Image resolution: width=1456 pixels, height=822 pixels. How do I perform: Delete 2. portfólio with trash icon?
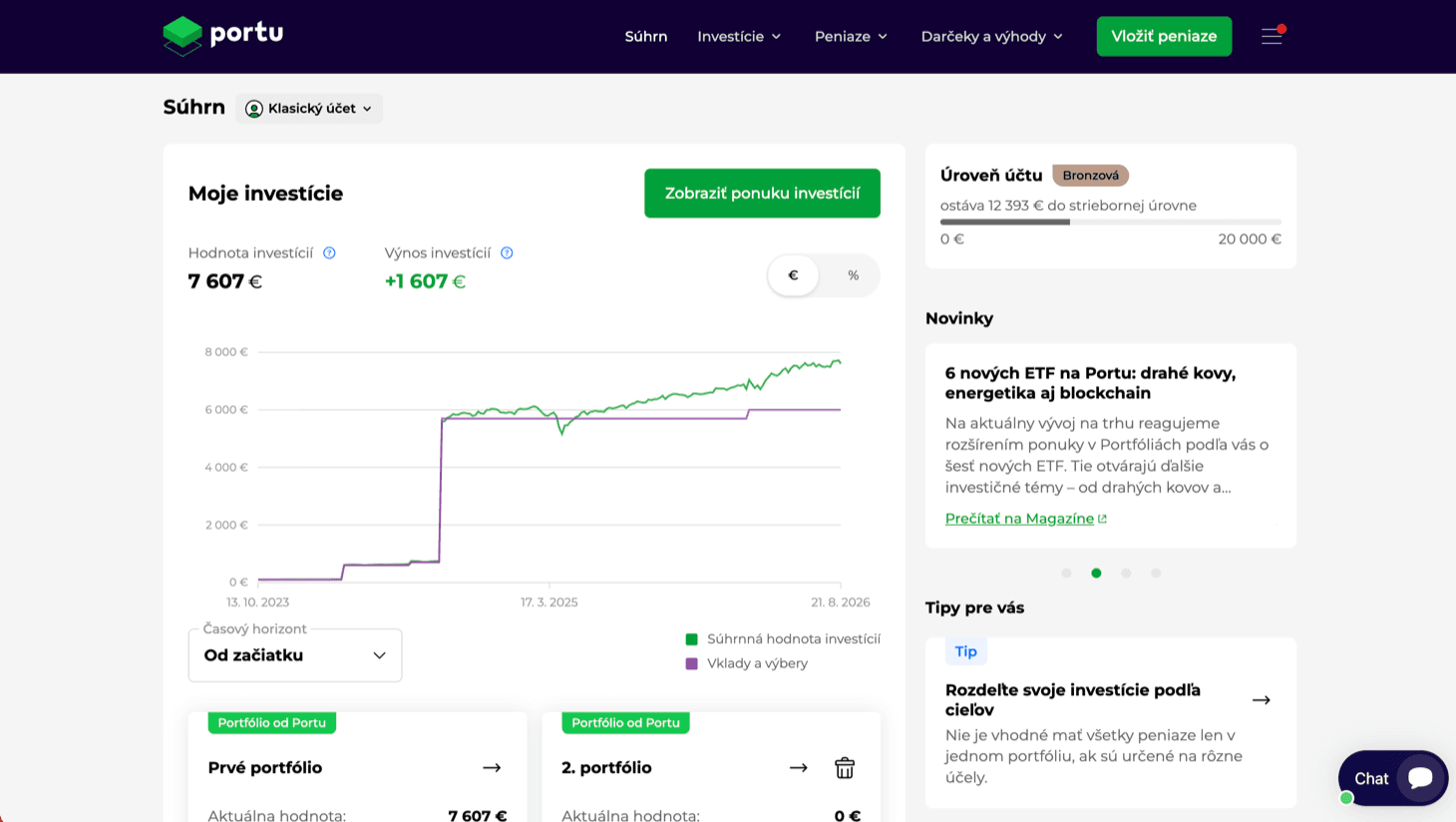point(845,767)
